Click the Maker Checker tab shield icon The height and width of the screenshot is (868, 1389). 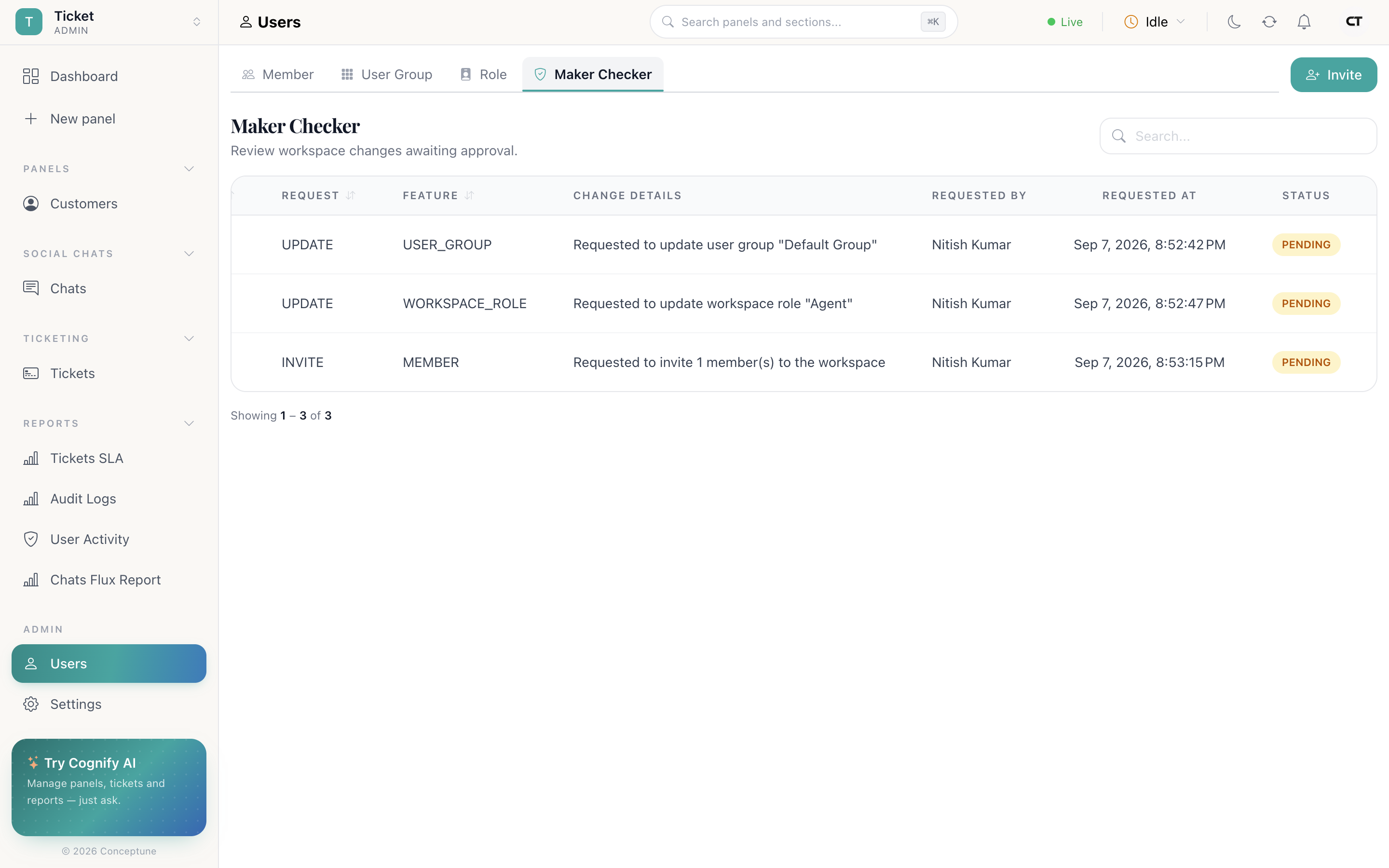pos(540,75)
